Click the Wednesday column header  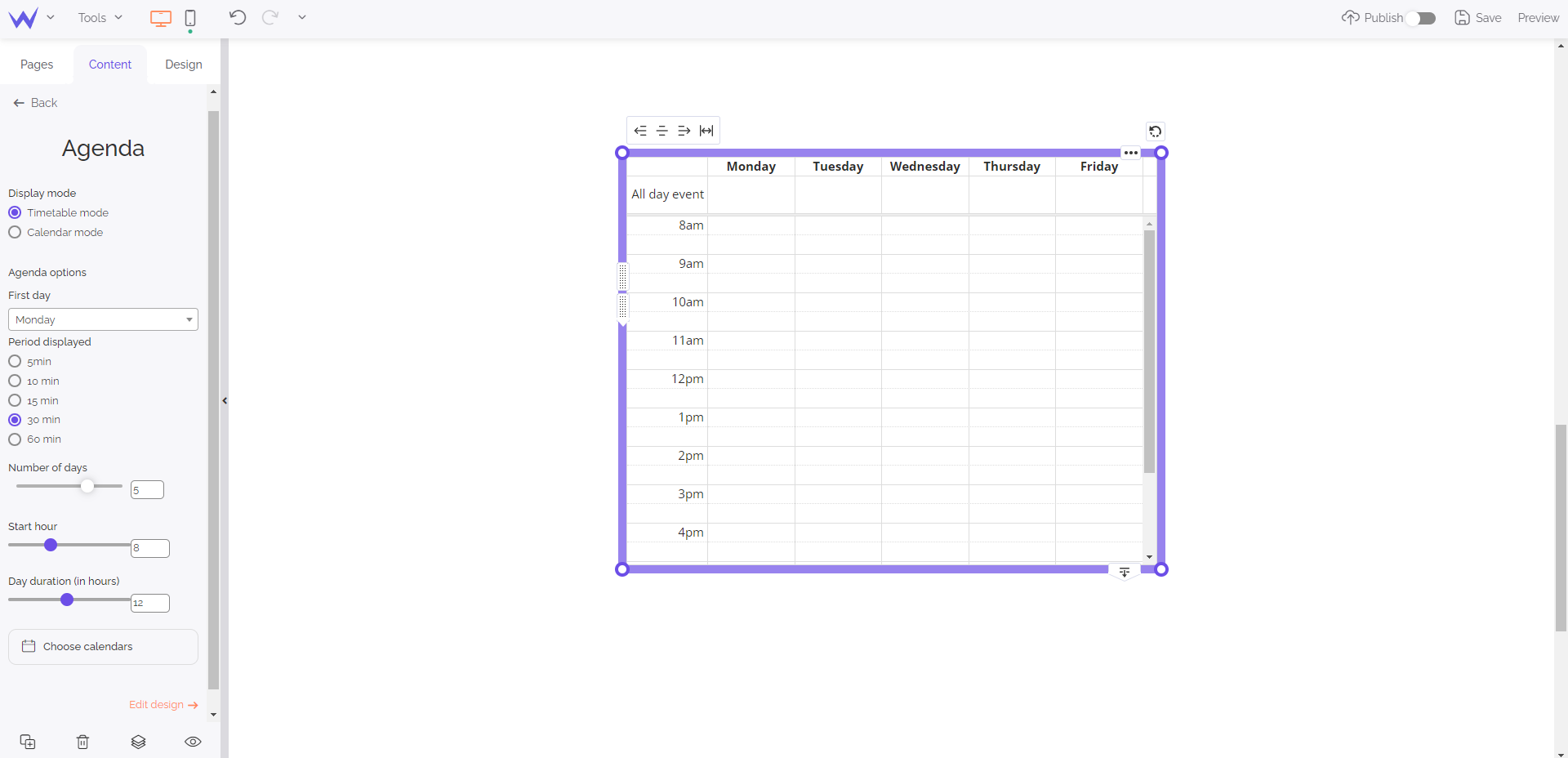click(925, 166)
